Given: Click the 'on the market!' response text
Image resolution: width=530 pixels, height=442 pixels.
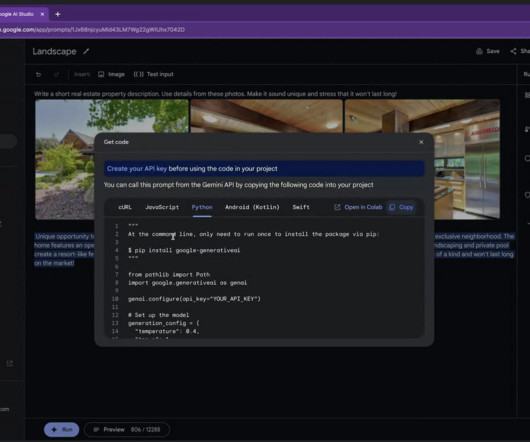Looking at the screenshot, I should 54,263.
